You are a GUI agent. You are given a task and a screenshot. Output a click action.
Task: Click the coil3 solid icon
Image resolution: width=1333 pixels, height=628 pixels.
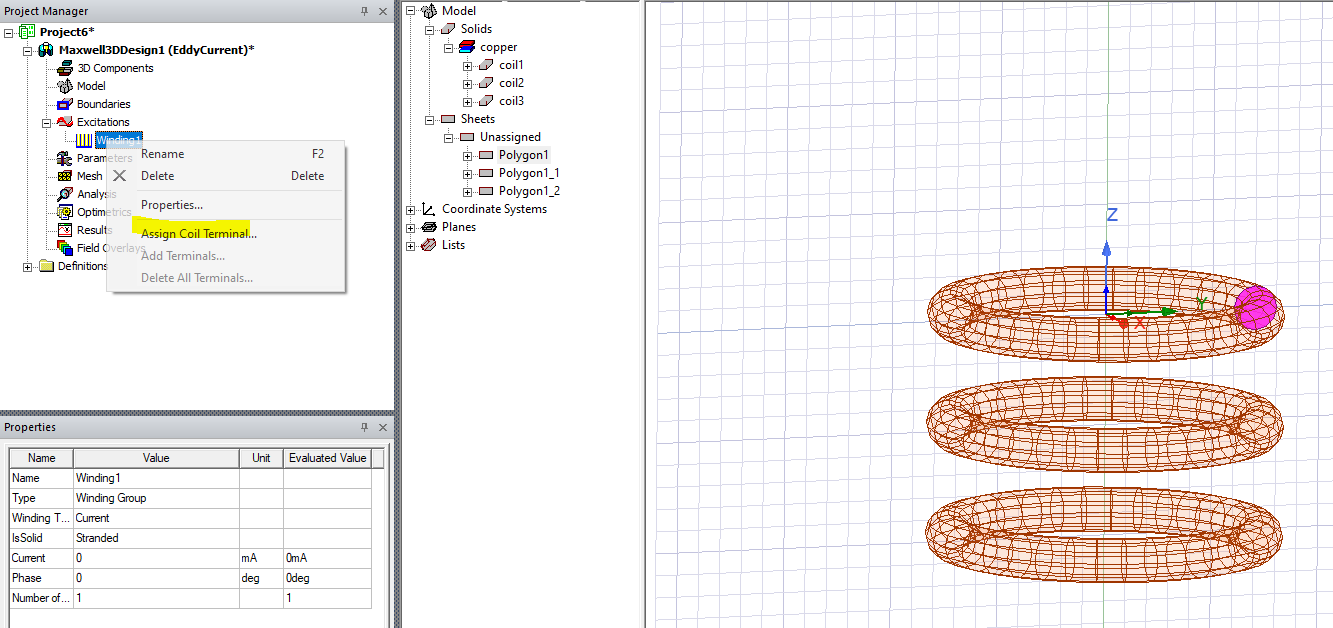click(487, 101)
